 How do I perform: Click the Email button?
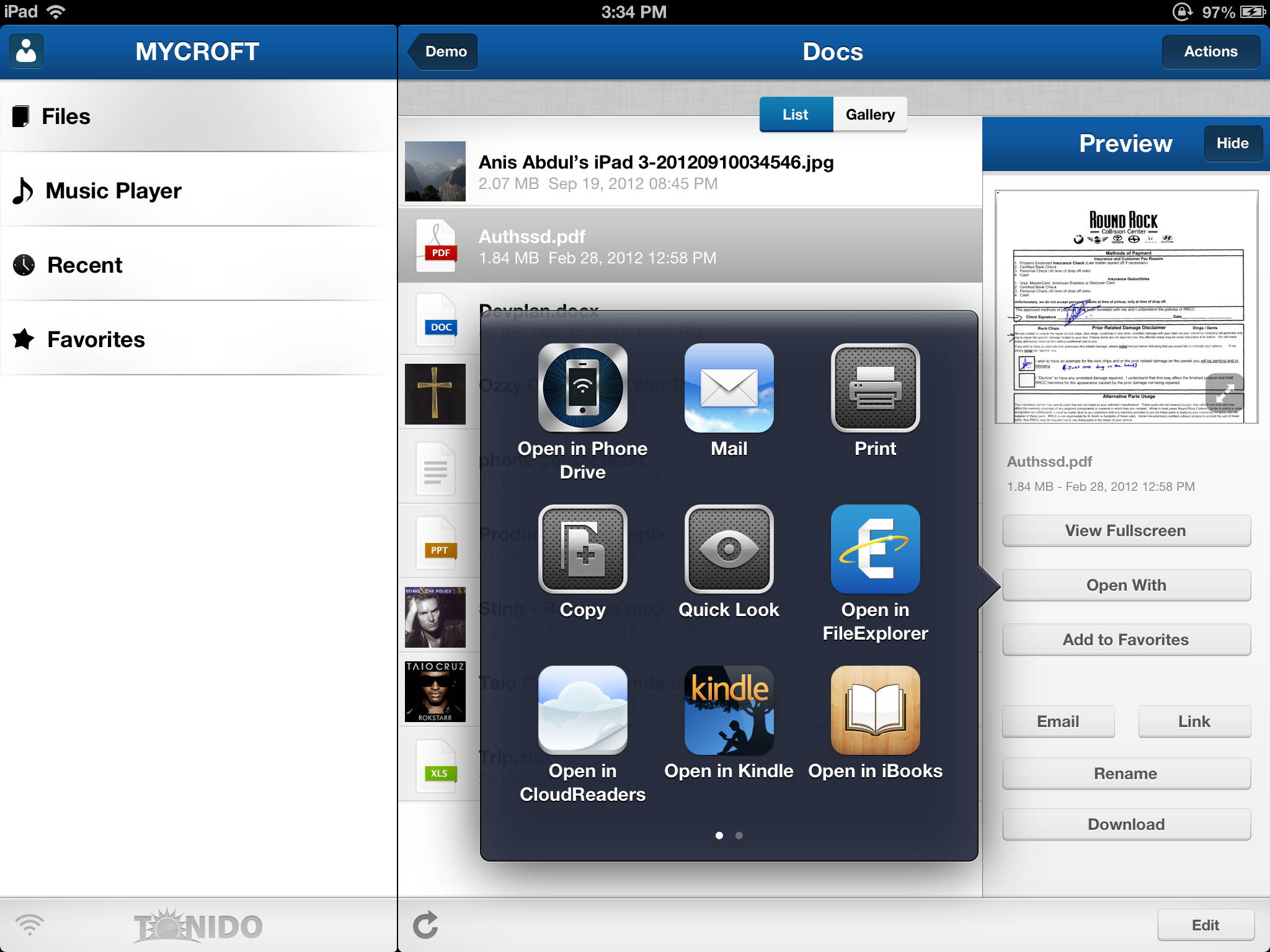tap(1058, 721)
